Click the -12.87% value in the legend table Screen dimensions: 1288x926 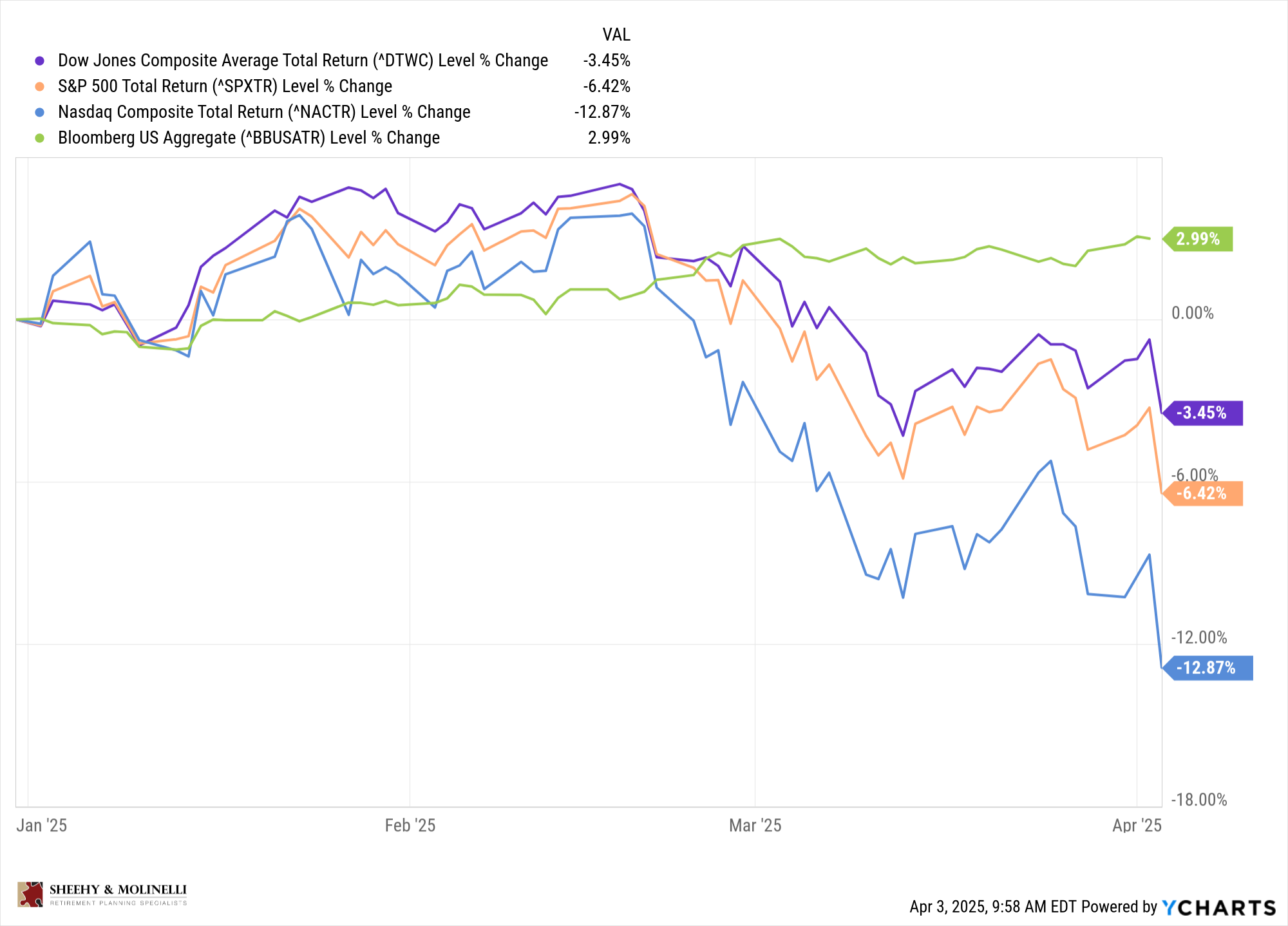602,112
